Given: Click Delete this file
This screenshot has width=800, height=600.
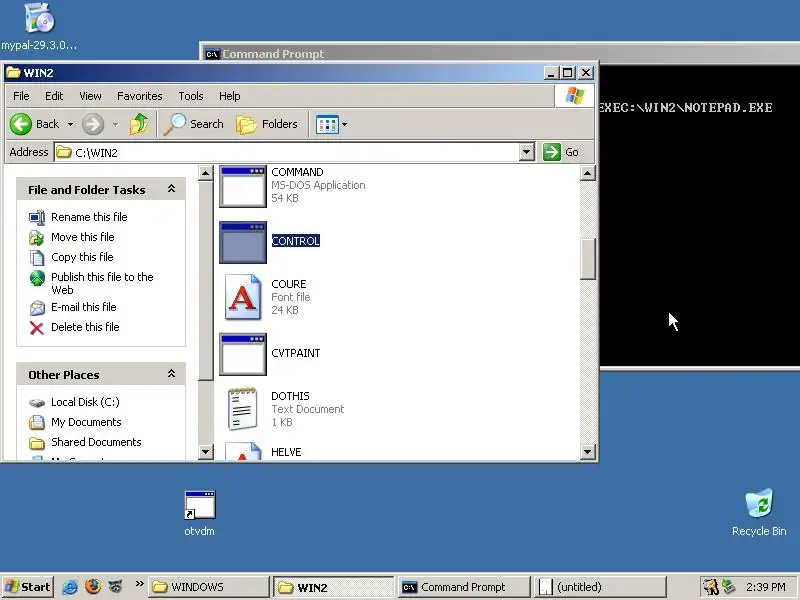Looking at the screenshot, I should 85,327.
